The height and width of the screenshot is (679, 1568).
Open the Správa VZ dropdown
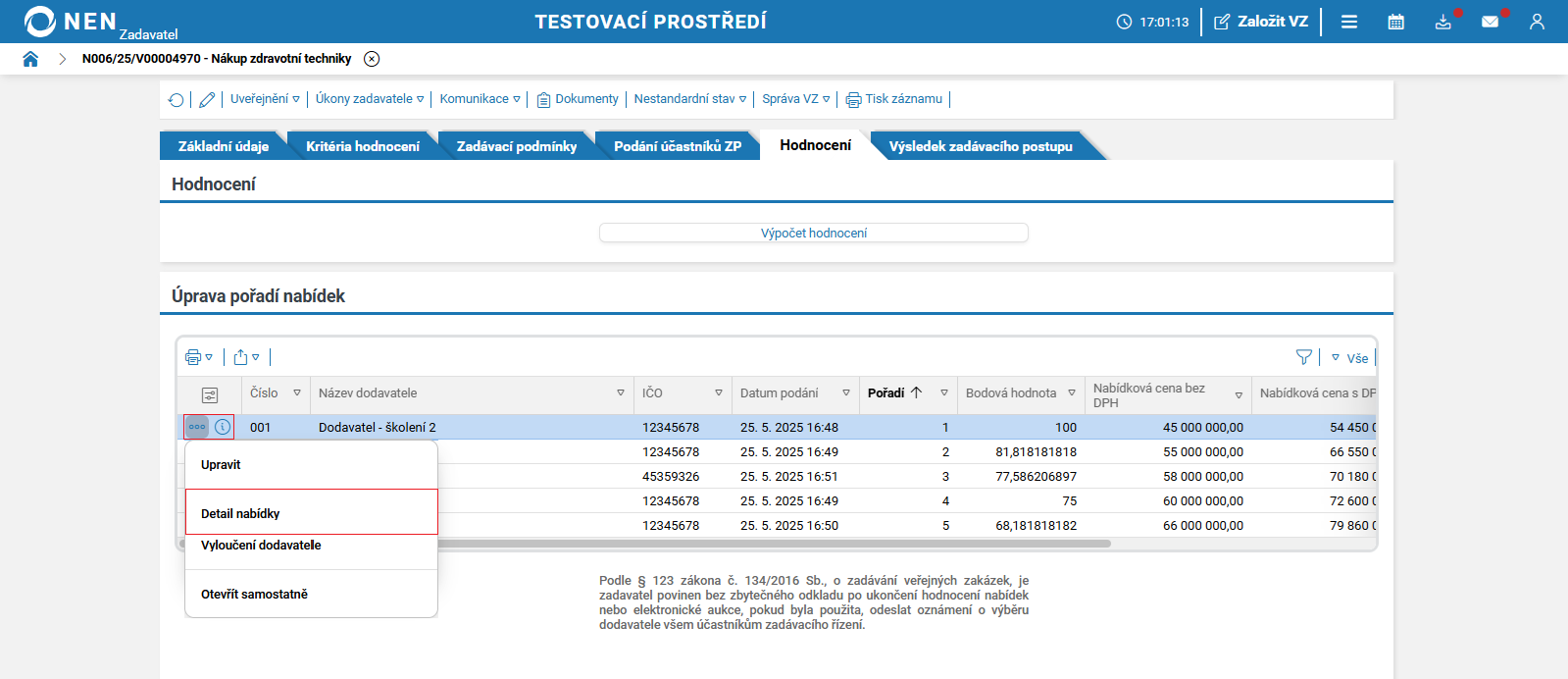pos(795,99)
